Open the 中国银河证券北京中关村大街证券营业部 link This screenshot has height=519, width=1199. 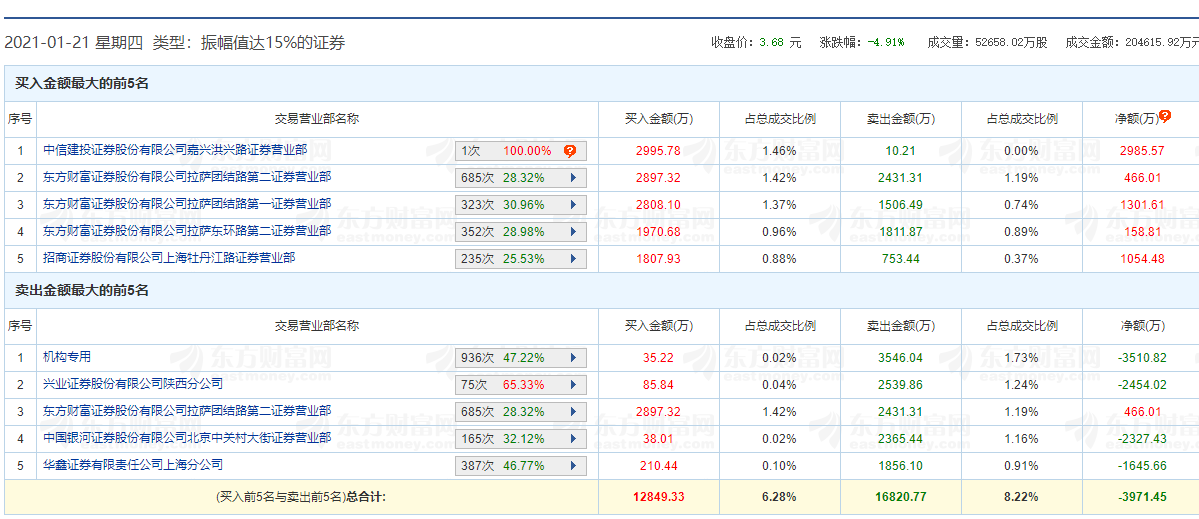point(187,438)
